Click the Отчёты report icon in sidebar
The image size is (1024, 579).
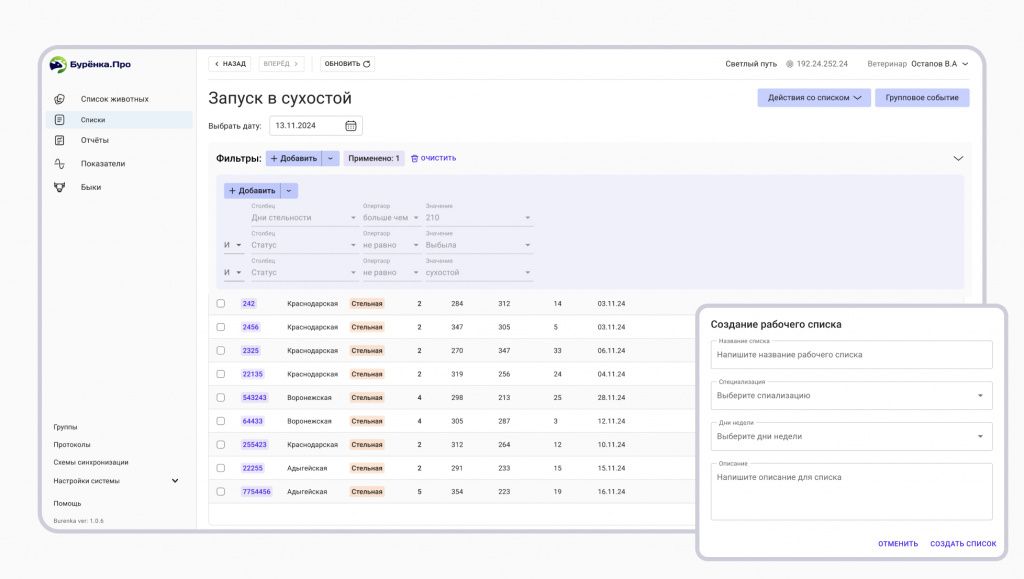59,140
